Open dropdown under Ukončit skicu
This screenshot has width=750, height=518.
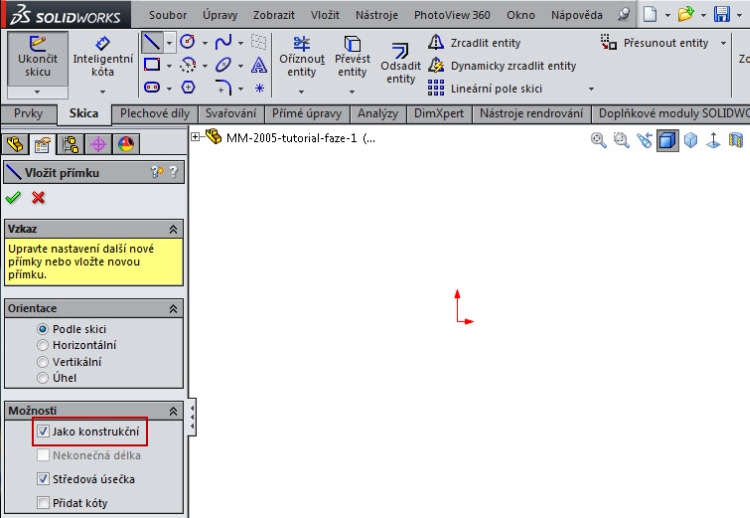37,92
